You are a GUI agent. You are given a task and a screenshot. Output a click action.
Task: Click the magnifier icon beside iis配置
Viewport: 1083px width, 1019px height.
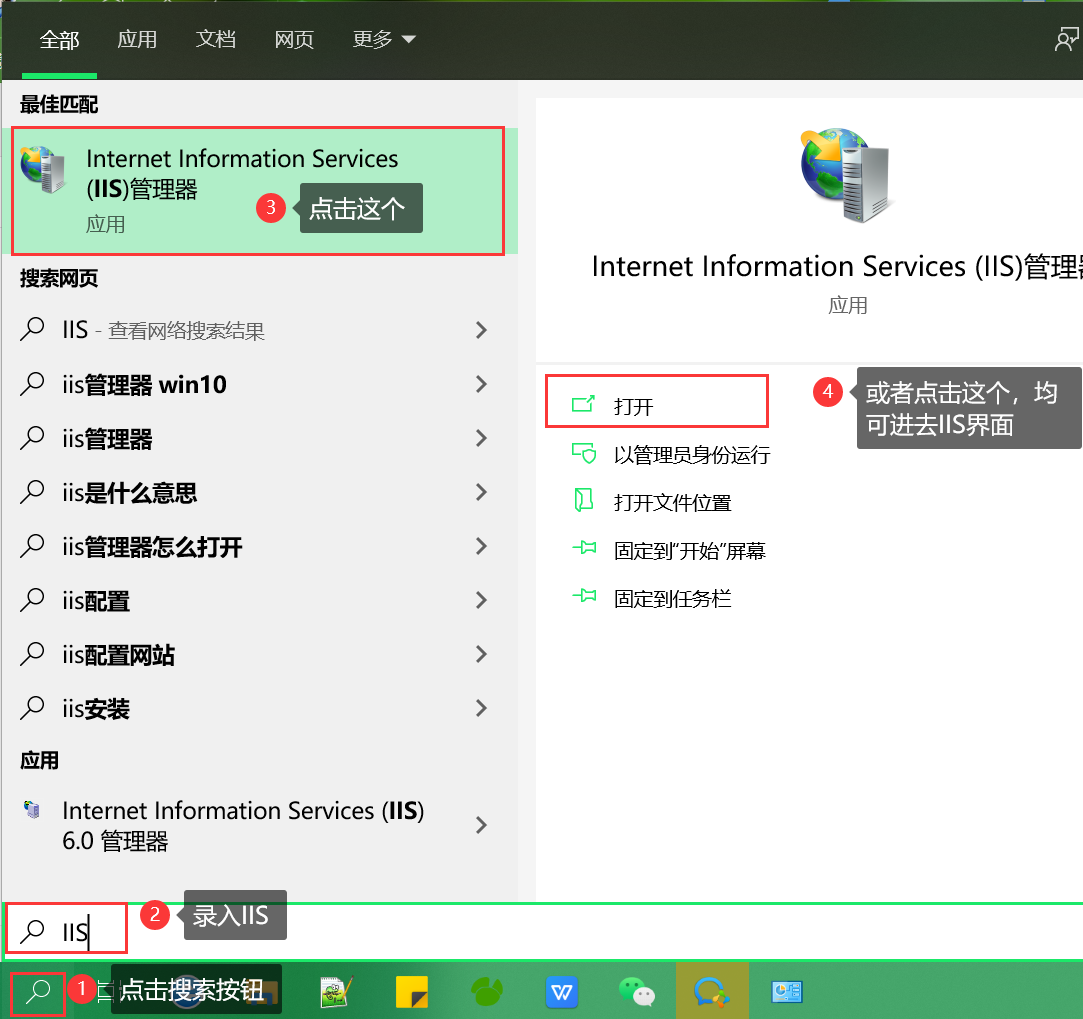[x=32, y=600]
